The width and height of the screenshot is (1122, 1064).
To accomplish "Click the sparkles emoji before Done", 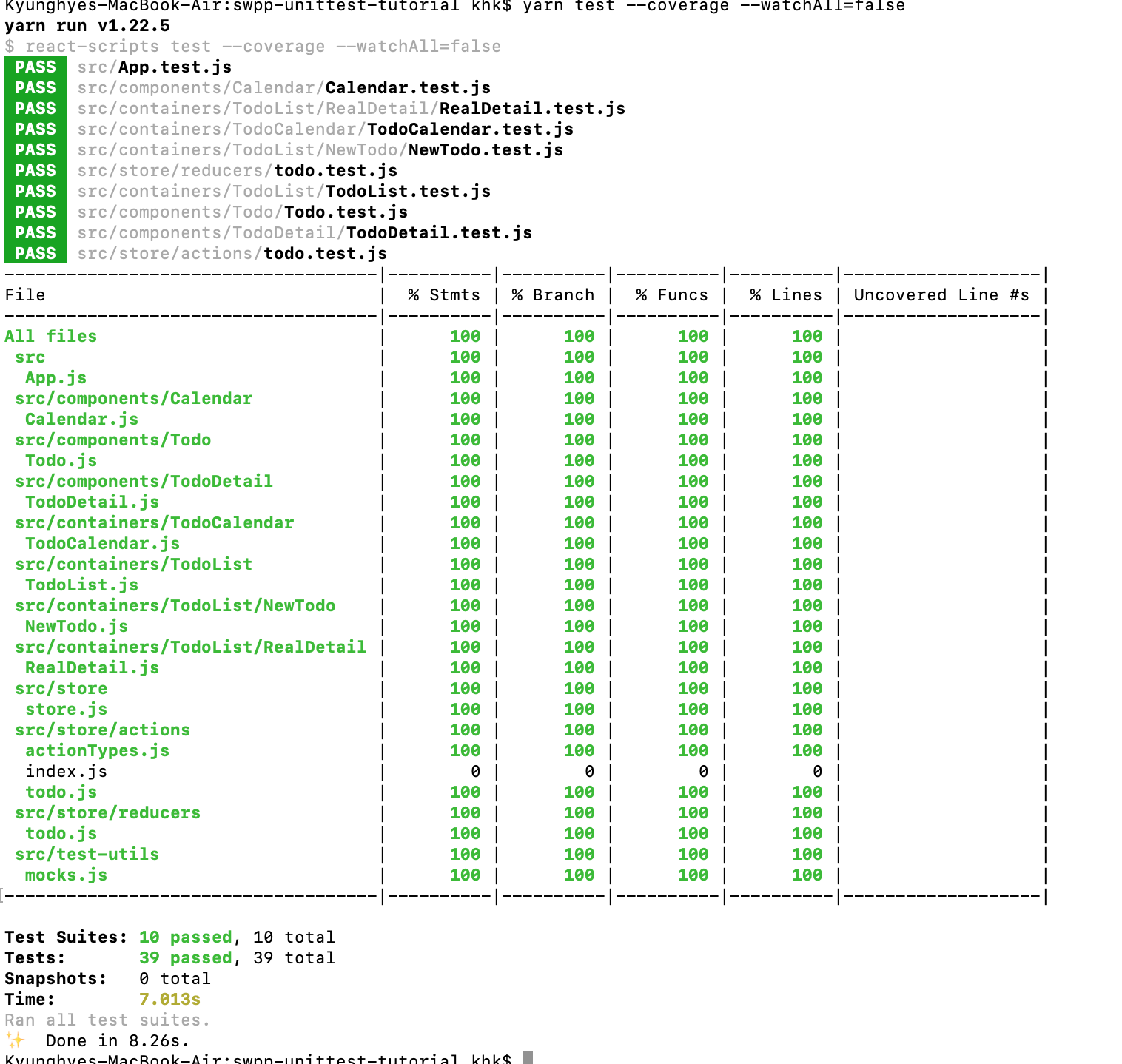I will tap(15, 1040).
